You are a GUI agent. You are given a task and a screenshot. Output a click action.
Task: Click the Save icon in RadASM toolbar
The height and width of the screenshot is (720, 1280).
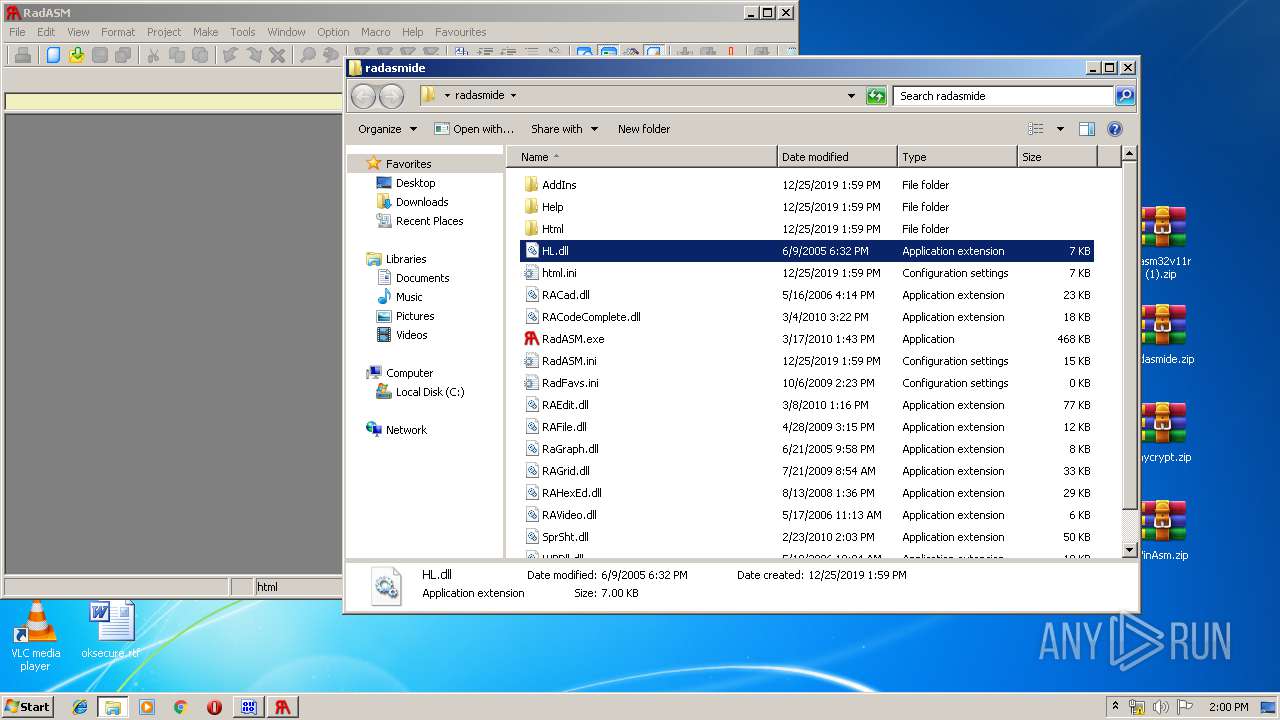point(100,56)
